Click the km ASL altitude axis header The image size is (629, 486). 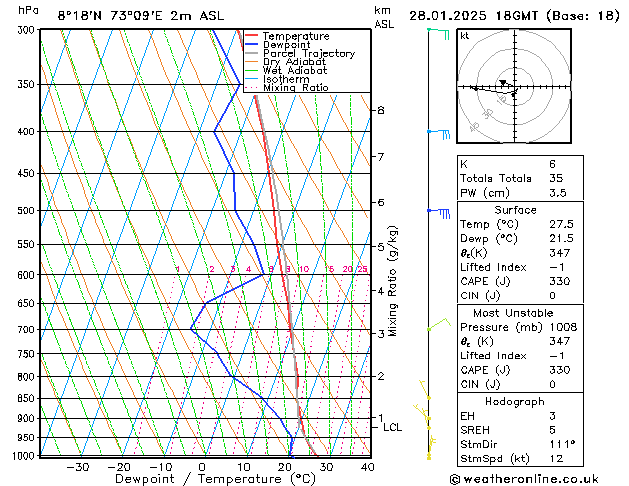point(384,17)
